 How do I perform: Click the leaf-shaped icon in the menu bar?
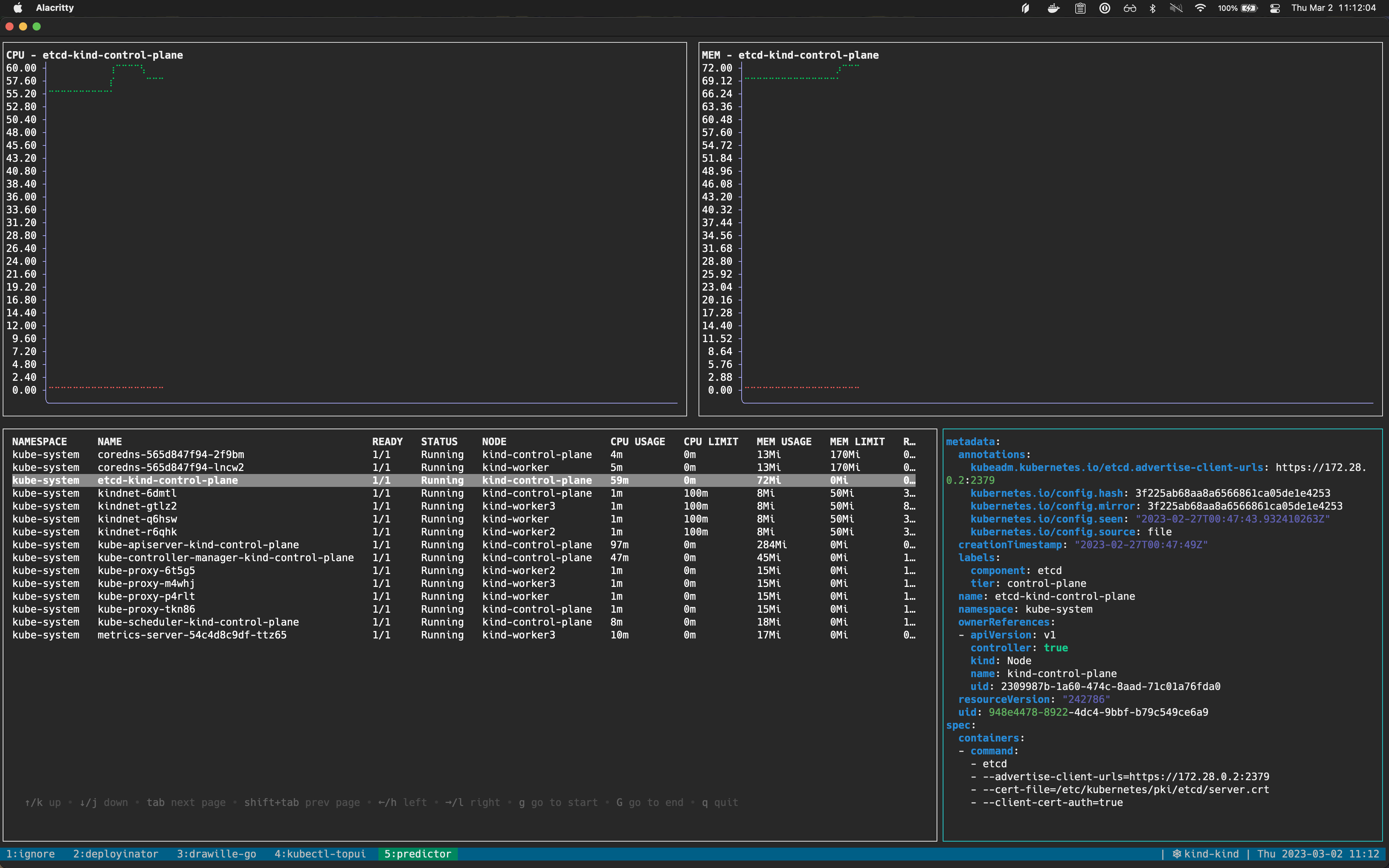click(x=1025, y=8)
